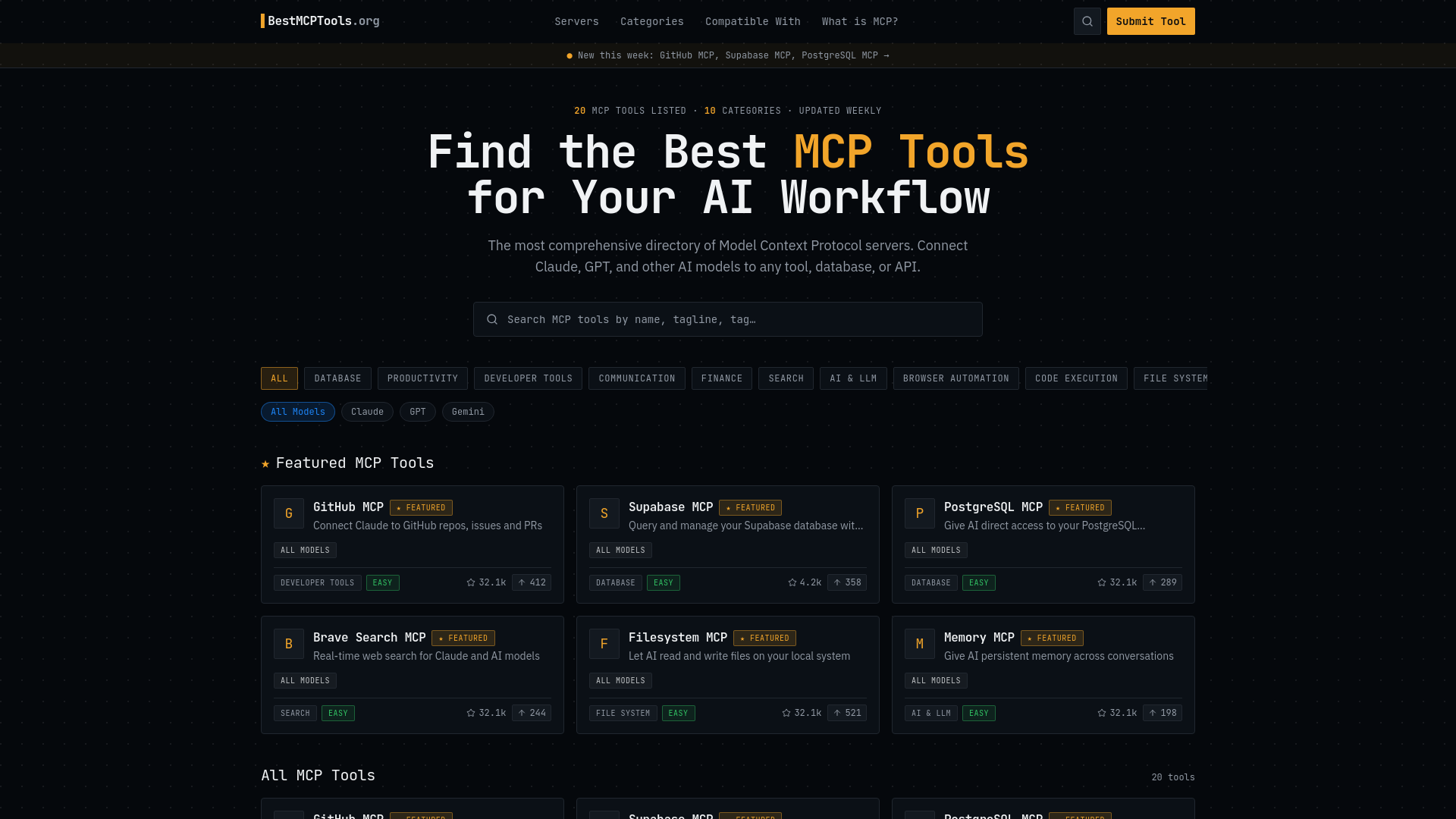Switch to the BROWSER AUTOMATION category
Viewport: 1456px width, 819px height.
(955, 378)
